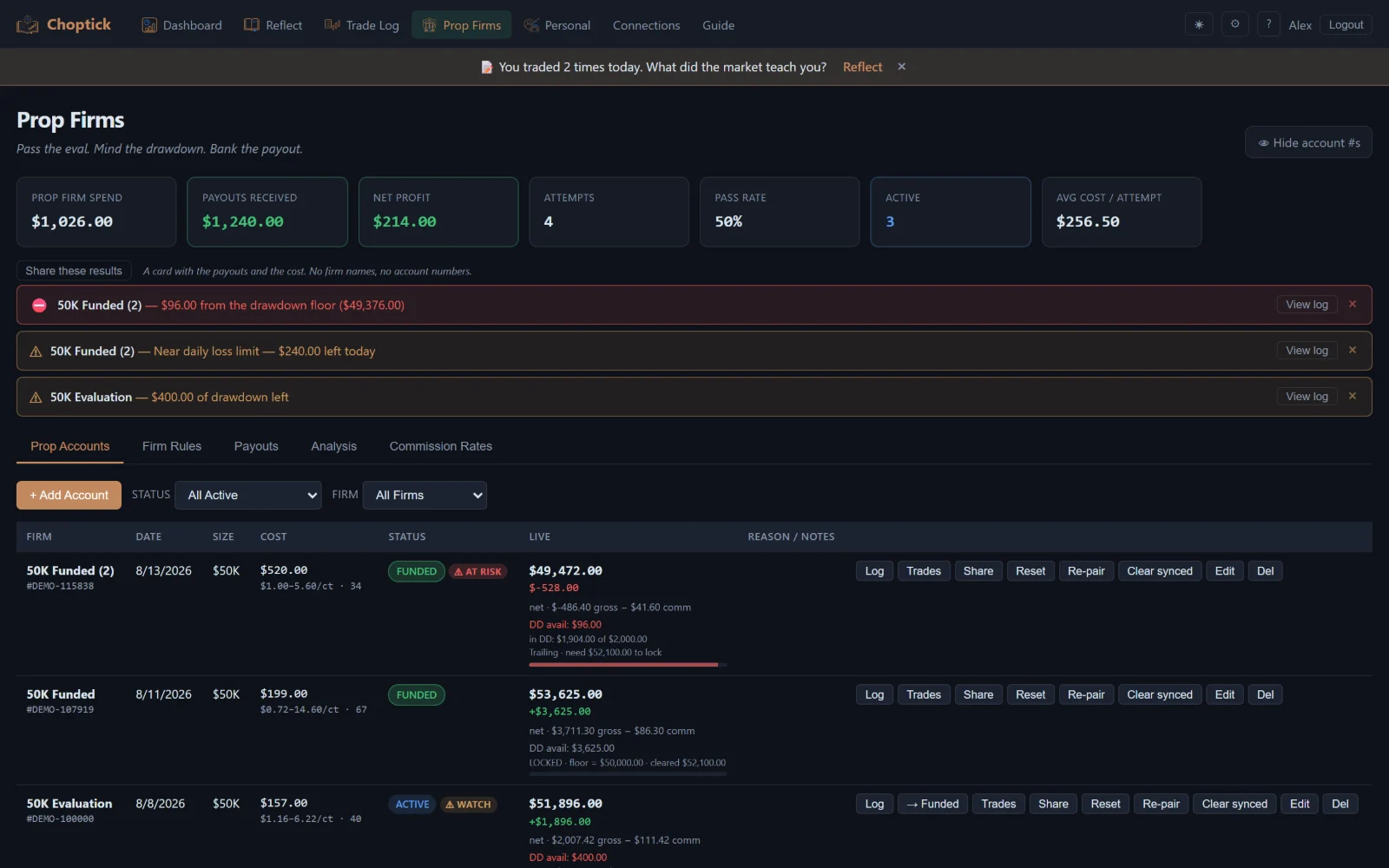Dismiss the drawdown floor alert

(1352, 304)
